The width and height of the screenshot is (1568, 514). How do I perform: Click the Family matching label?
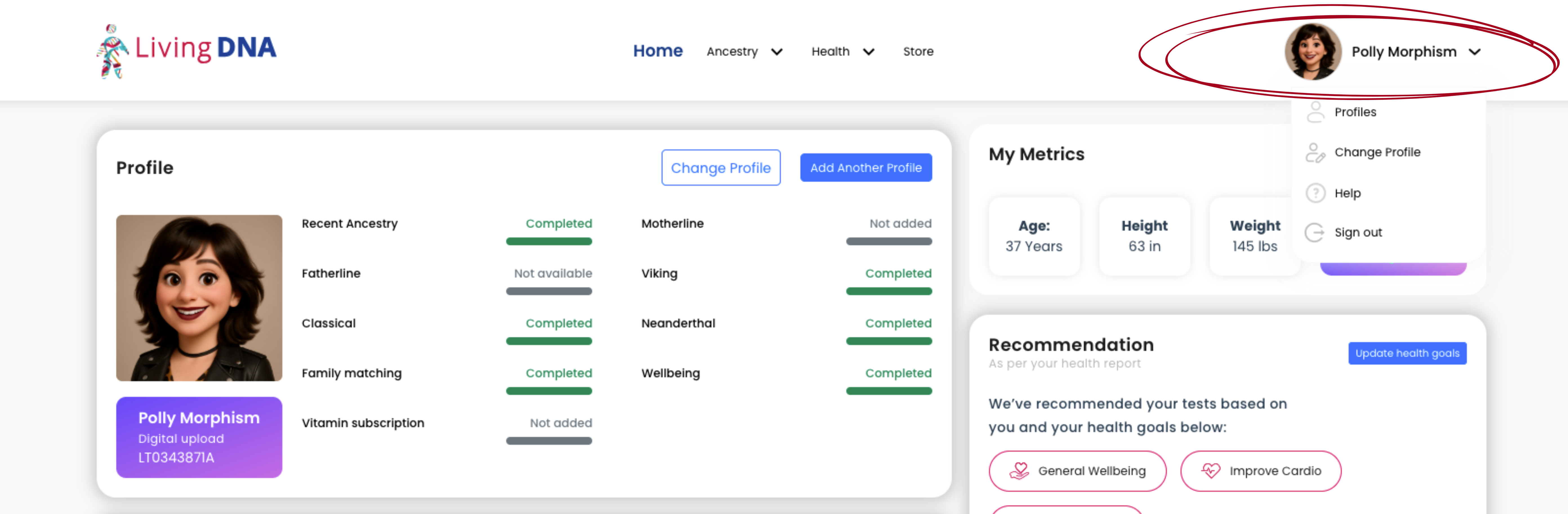[352, 373]
